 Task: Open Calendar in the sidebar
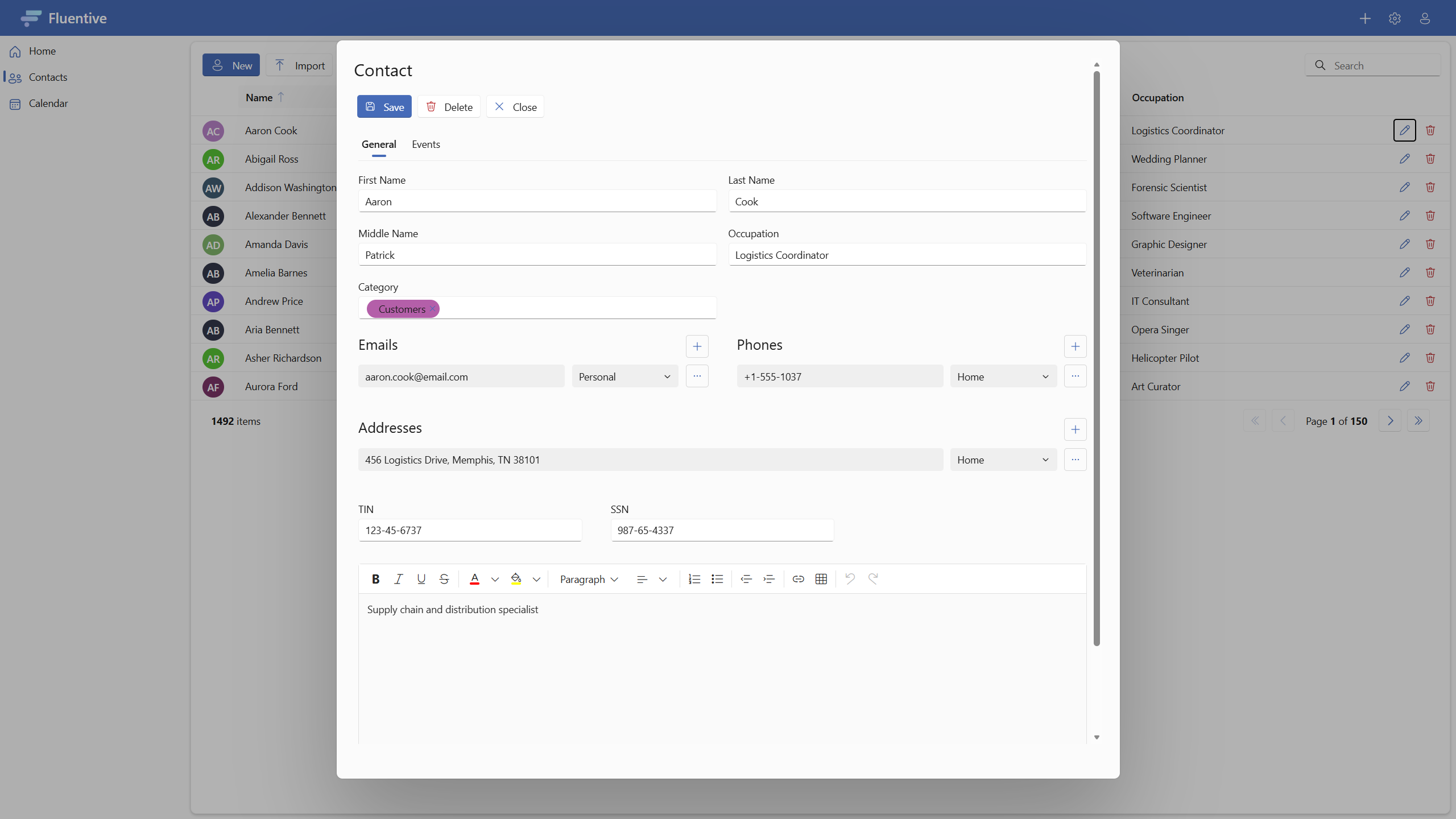(x=48, y=104)
